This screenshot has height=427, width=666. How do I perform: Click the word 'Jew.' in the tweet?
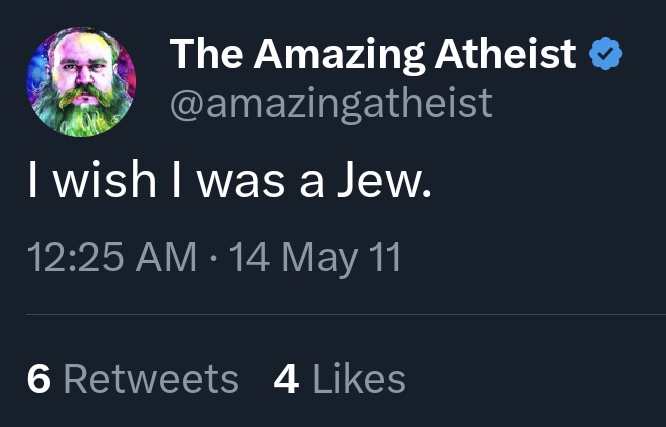[x=384, y=179]
